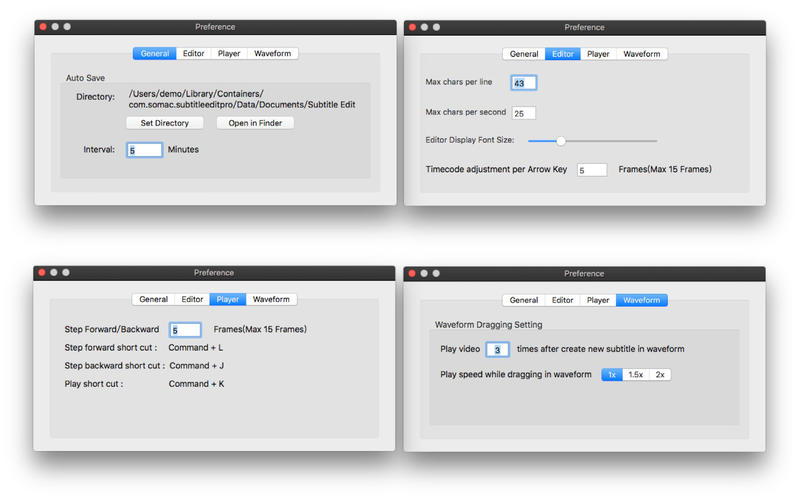The height and width of the screenshot is (500, 800).
Task: Click the Command + J shortcut text
Action: [x=196, y=366]
